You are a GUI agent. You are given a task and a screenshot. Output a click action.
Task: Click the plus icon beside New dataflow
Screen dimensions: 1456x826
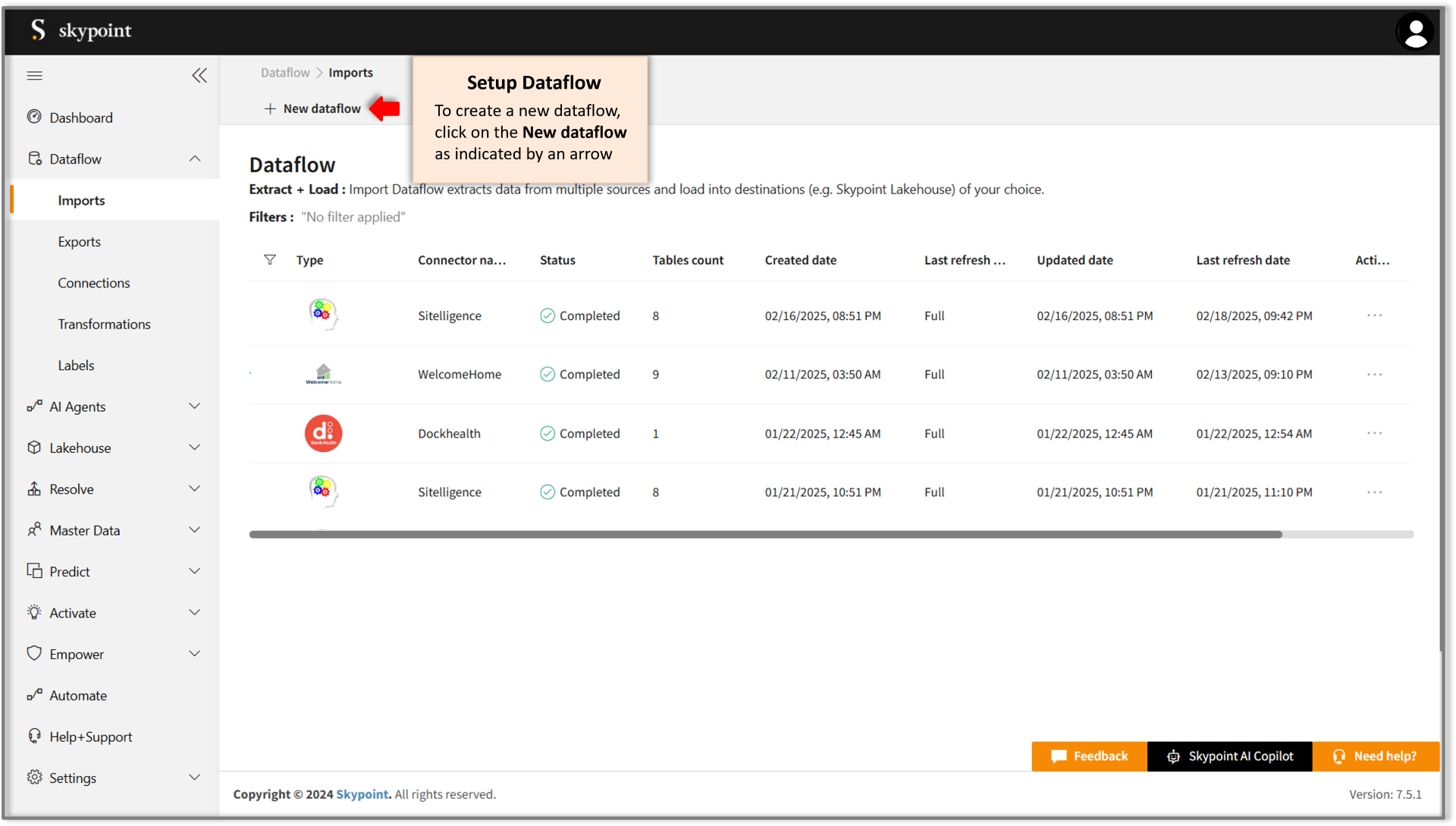[x=270, y=108]
